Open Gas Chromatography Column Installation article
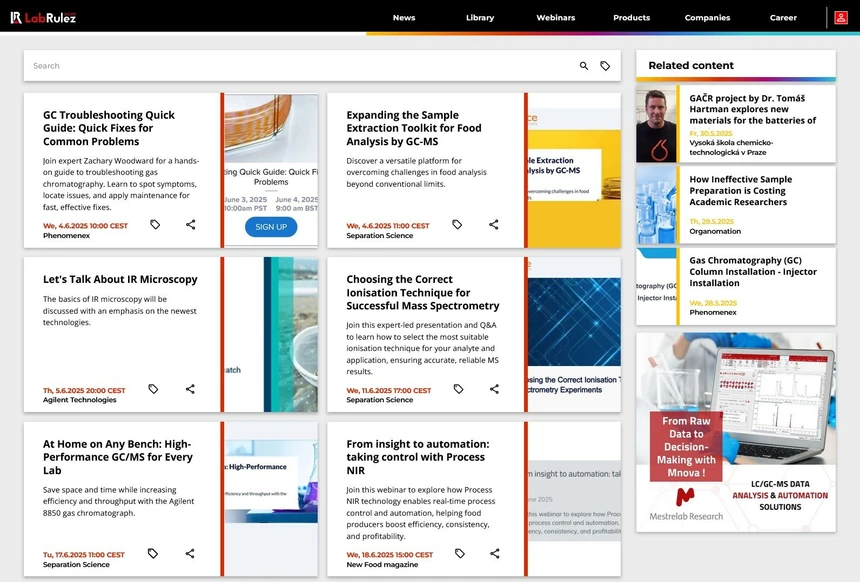860x582 pixels. [752, 272]
